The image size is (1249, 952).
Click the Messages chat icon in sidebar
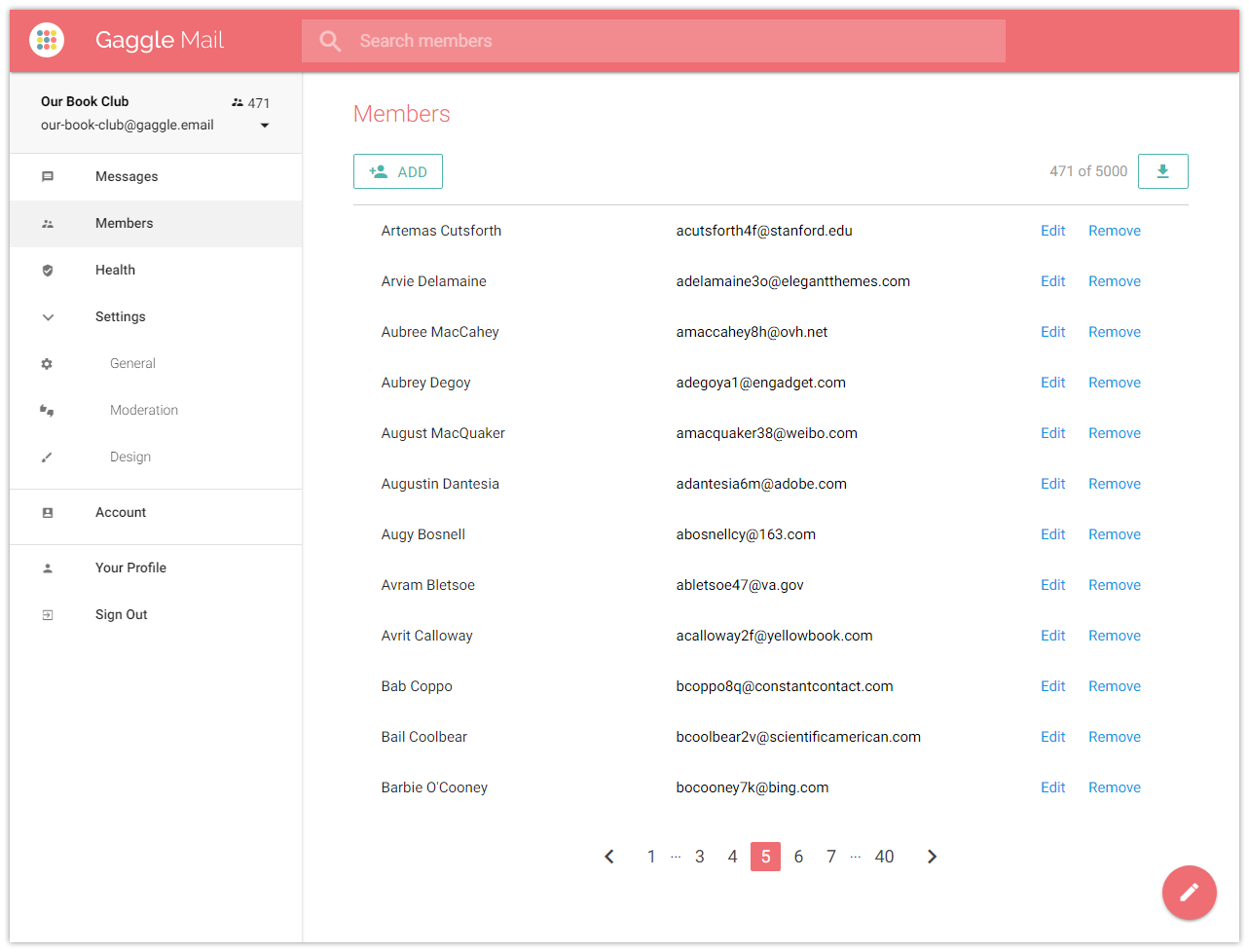pyautogui.click(x=48, y=177)
